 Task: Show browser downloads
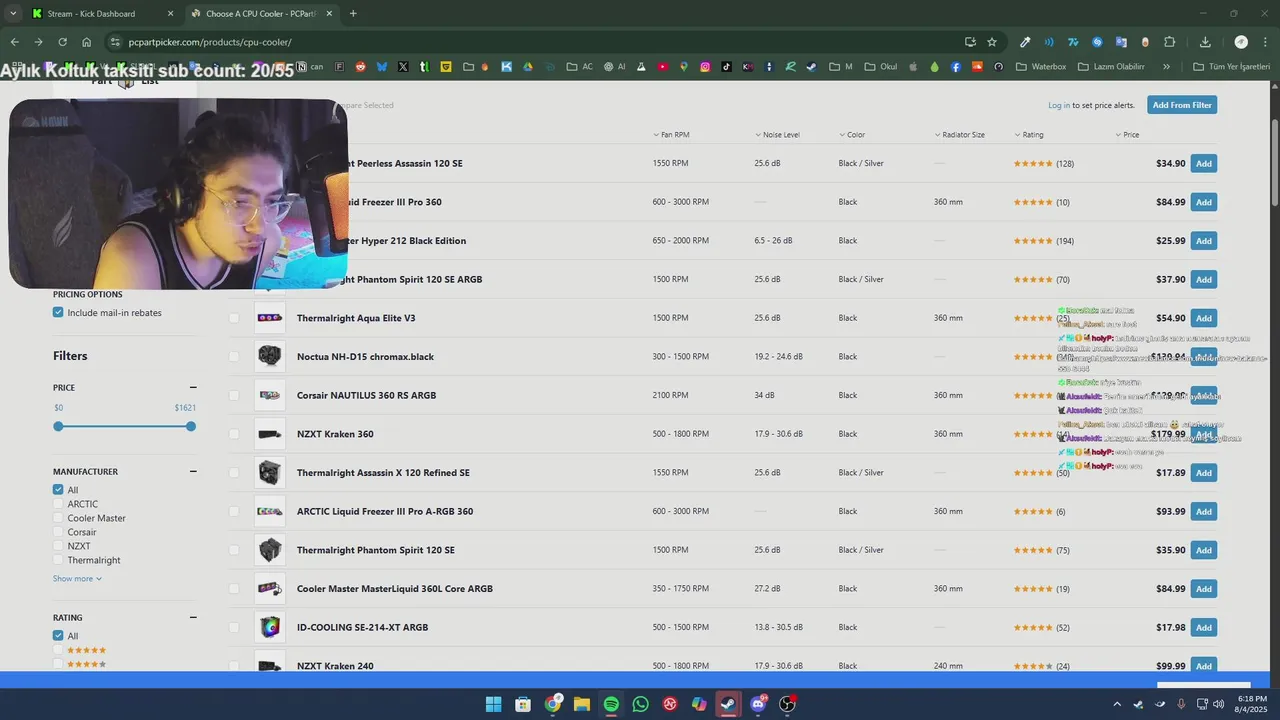[x=1205, y=42]
